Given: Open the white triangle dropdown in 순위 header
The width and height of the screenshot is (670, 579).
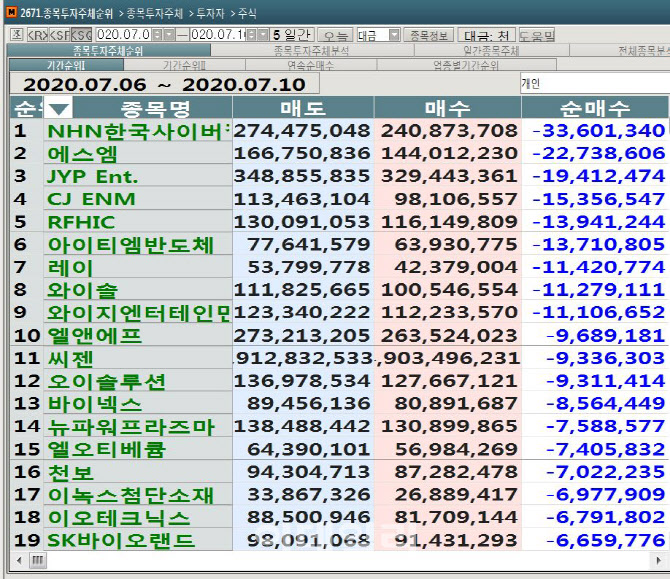Looking at the screenshot, I should [x=59, y=108].
